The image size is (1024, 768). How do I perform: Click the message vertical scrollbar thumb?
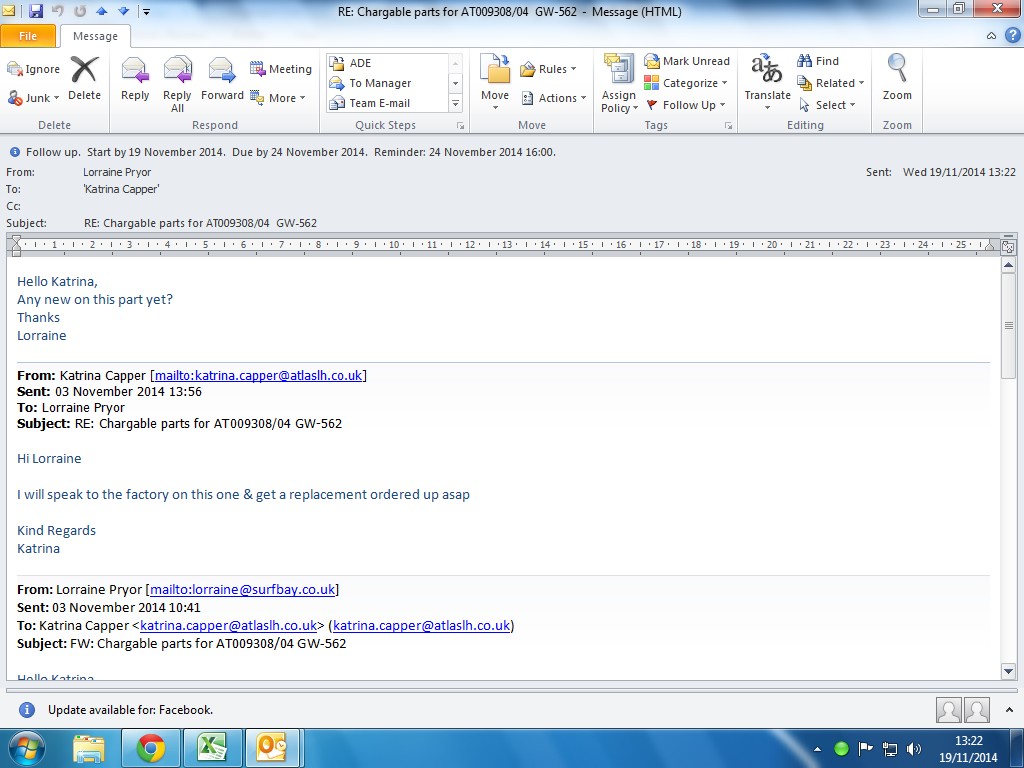tap(1008, 325)
